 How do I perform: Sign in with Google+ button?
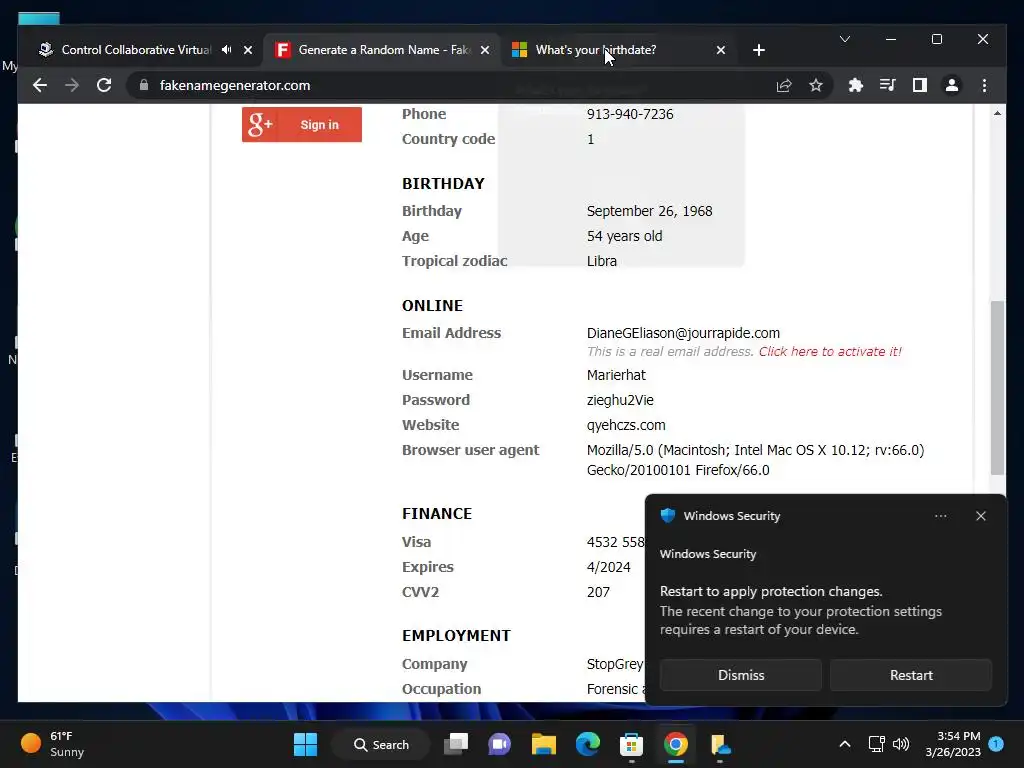click(302, 124)
